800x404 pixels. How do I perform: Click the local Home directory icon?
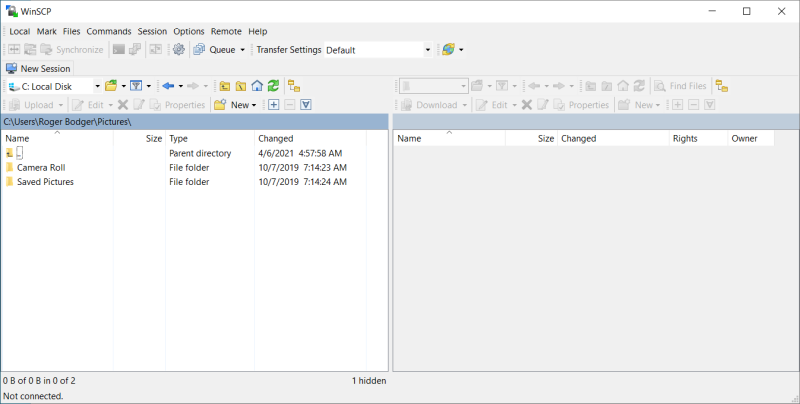[257, 86]
